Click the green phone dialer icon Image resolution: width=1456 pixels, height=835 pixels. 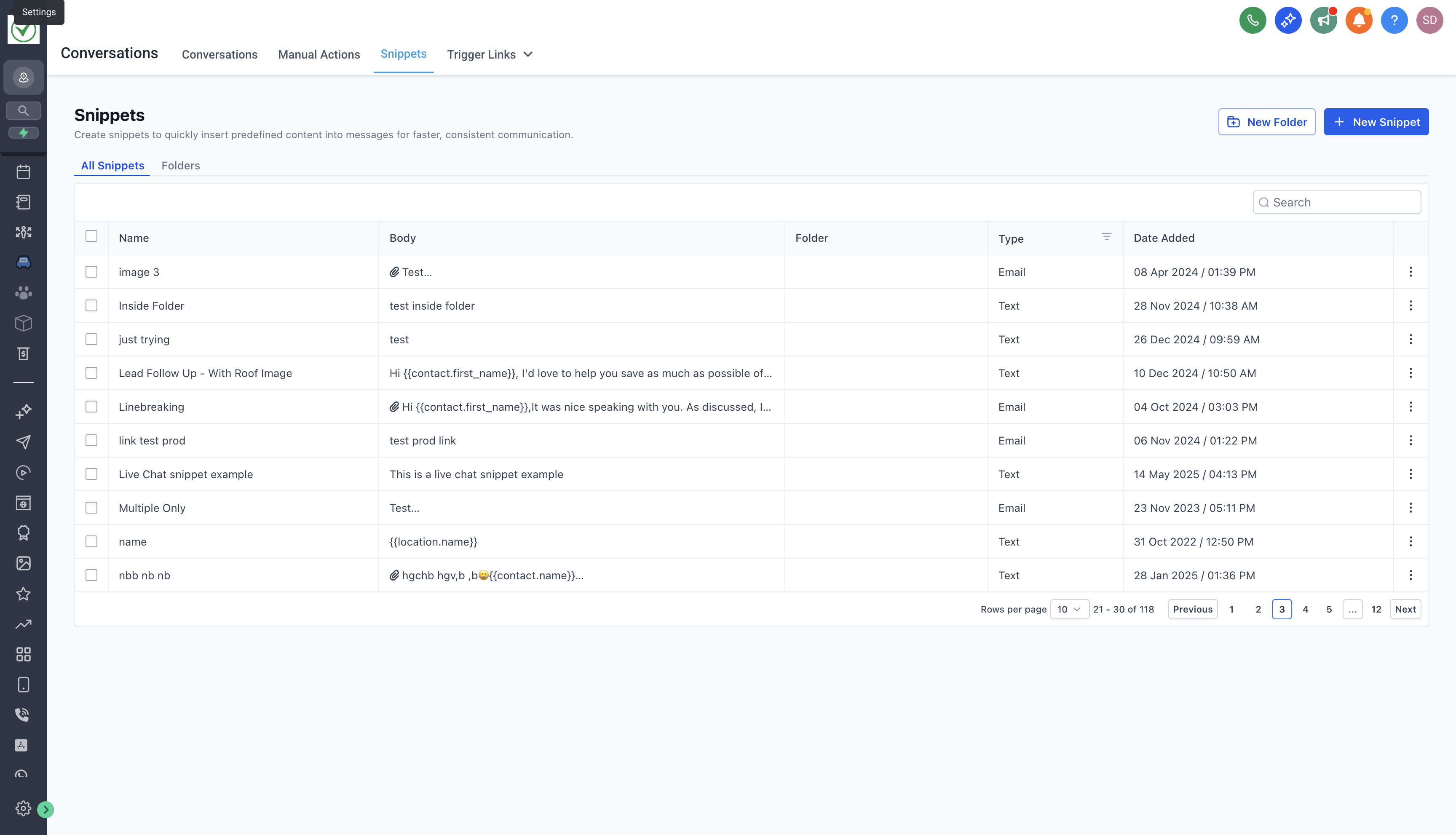point(1253,21)
